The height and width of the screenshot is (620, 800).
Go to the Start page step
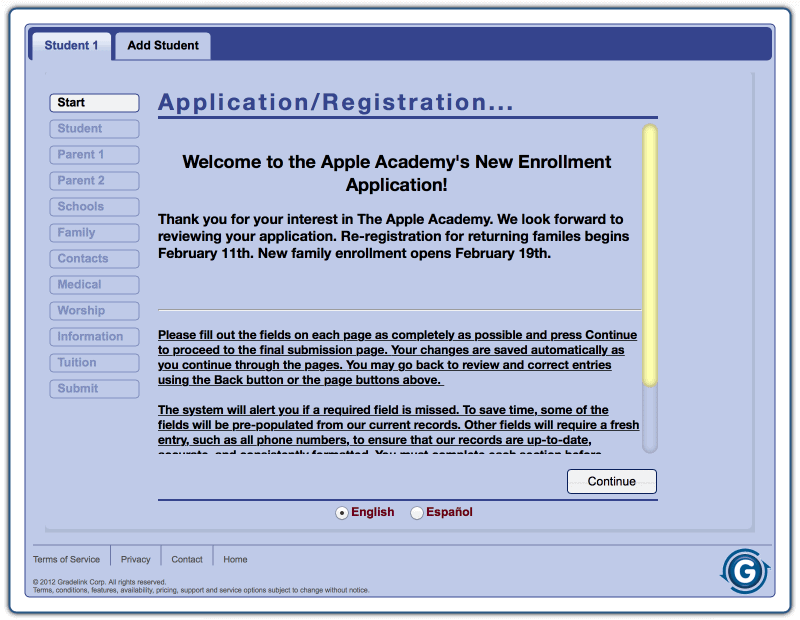[94, 103]
